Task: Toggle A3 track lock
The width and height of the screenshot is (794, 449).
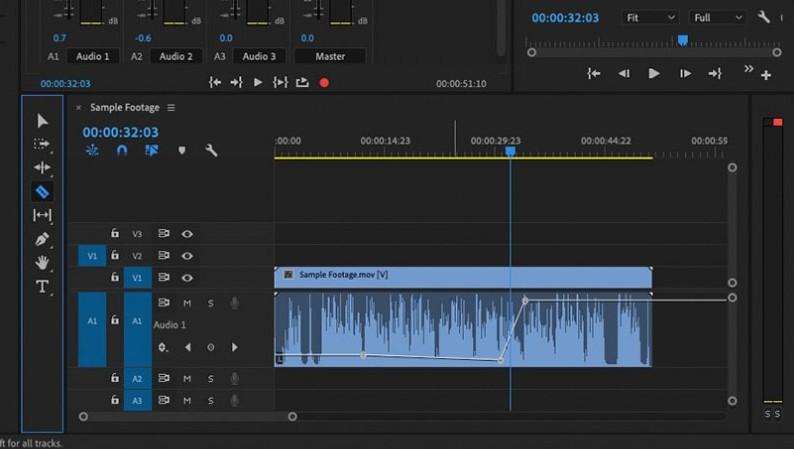Action: pos(115,400)
